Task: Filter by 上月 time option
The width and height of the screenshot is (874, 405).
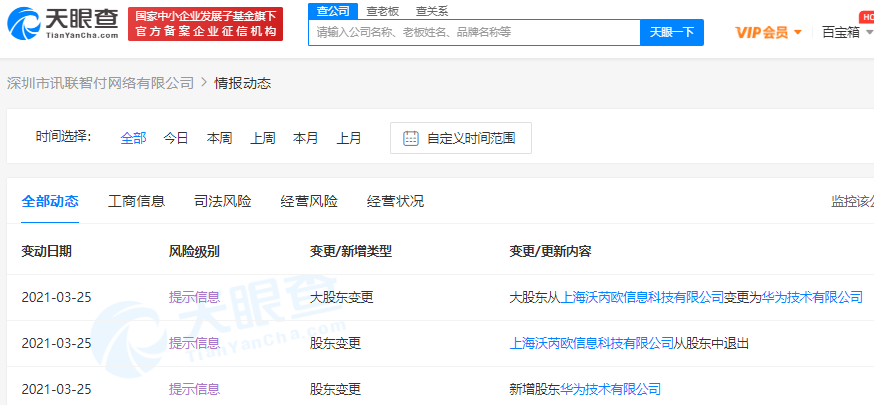Action: tap(349, 138)
